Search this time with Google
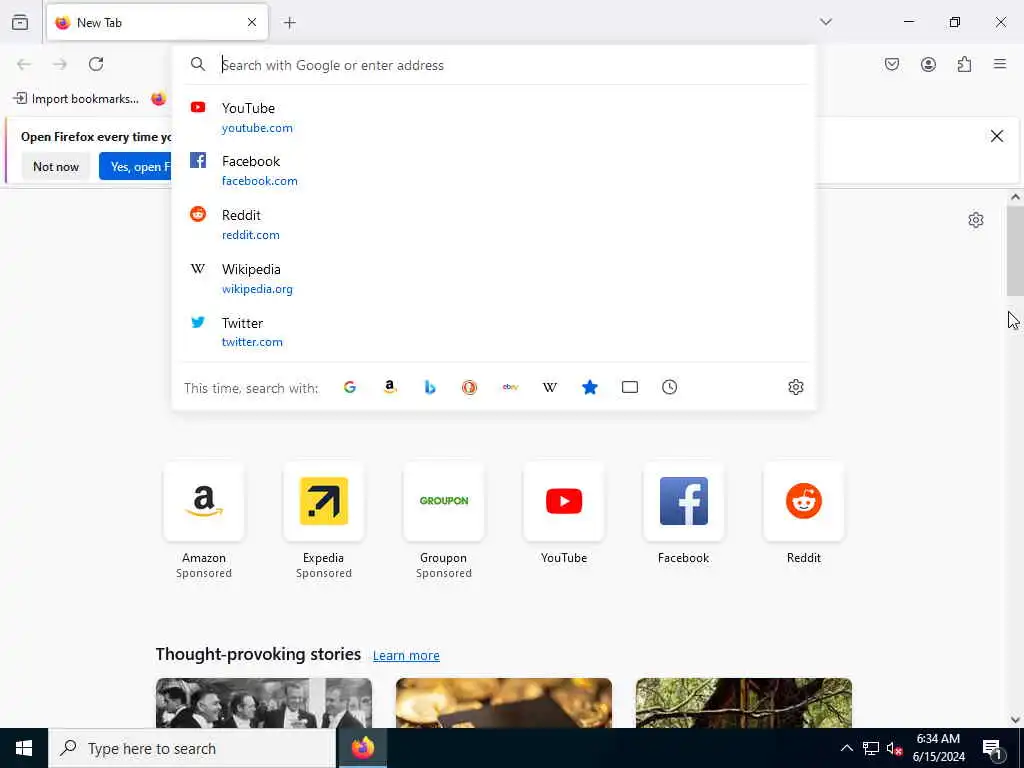This screenshot has width=1024, height=768. coord(350,387)
